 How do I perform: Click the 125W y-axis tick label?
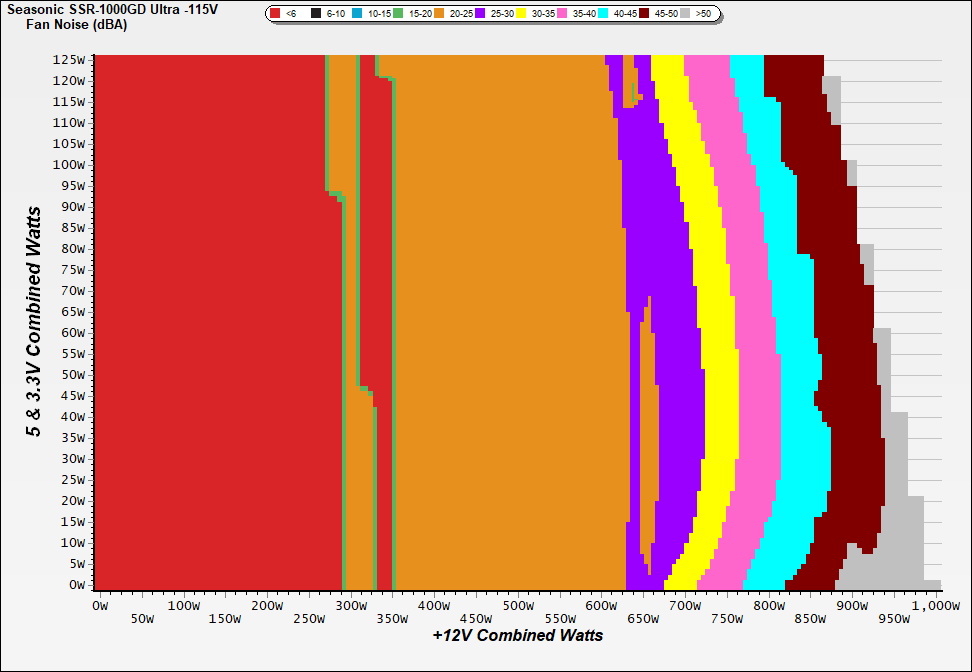tap(69, 60)
